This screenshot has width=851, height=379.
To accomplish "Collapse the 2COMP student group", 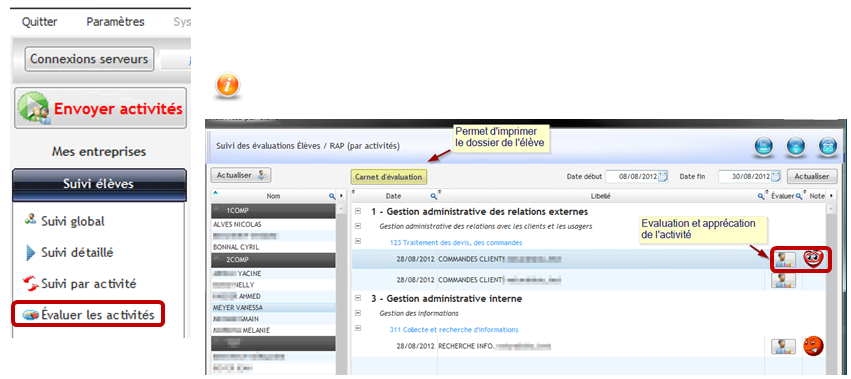I will (217, 260).
